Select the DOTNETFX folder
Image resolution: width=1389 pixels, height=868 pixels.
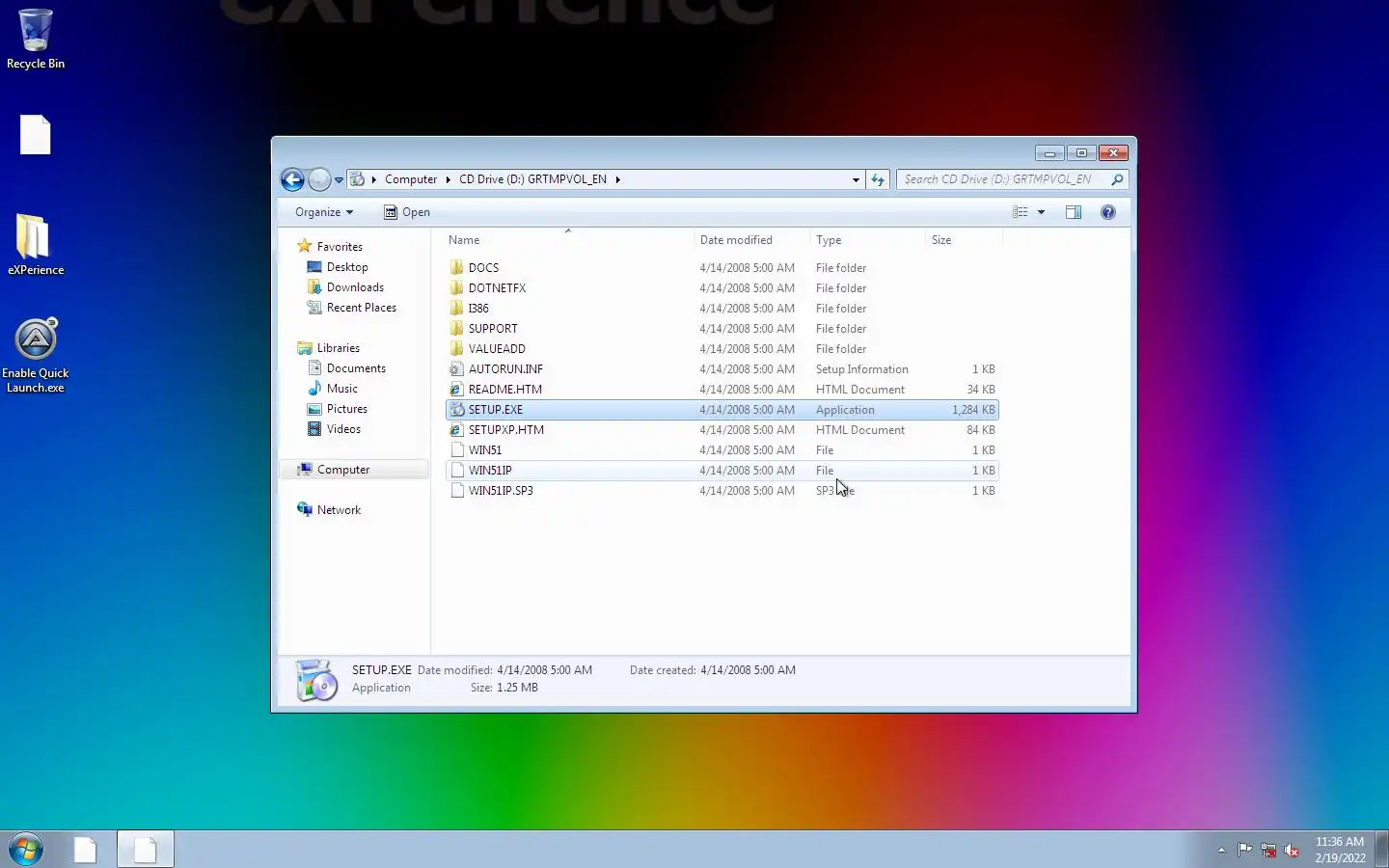click(722, 288)
